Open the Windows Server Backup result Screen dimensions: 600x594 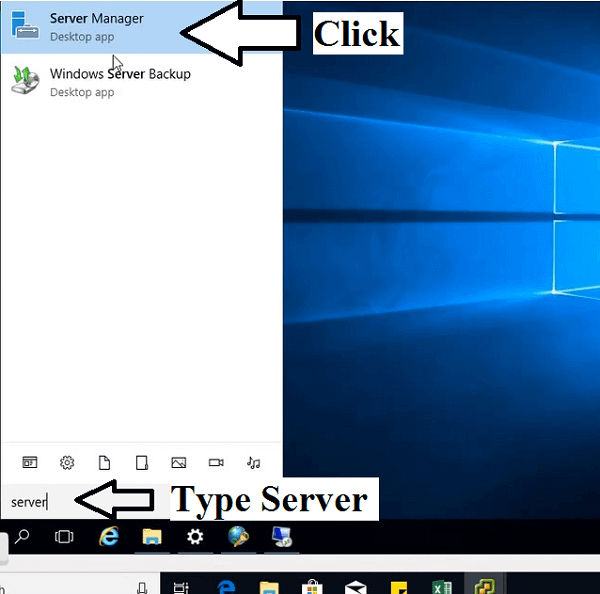[142, 82]
